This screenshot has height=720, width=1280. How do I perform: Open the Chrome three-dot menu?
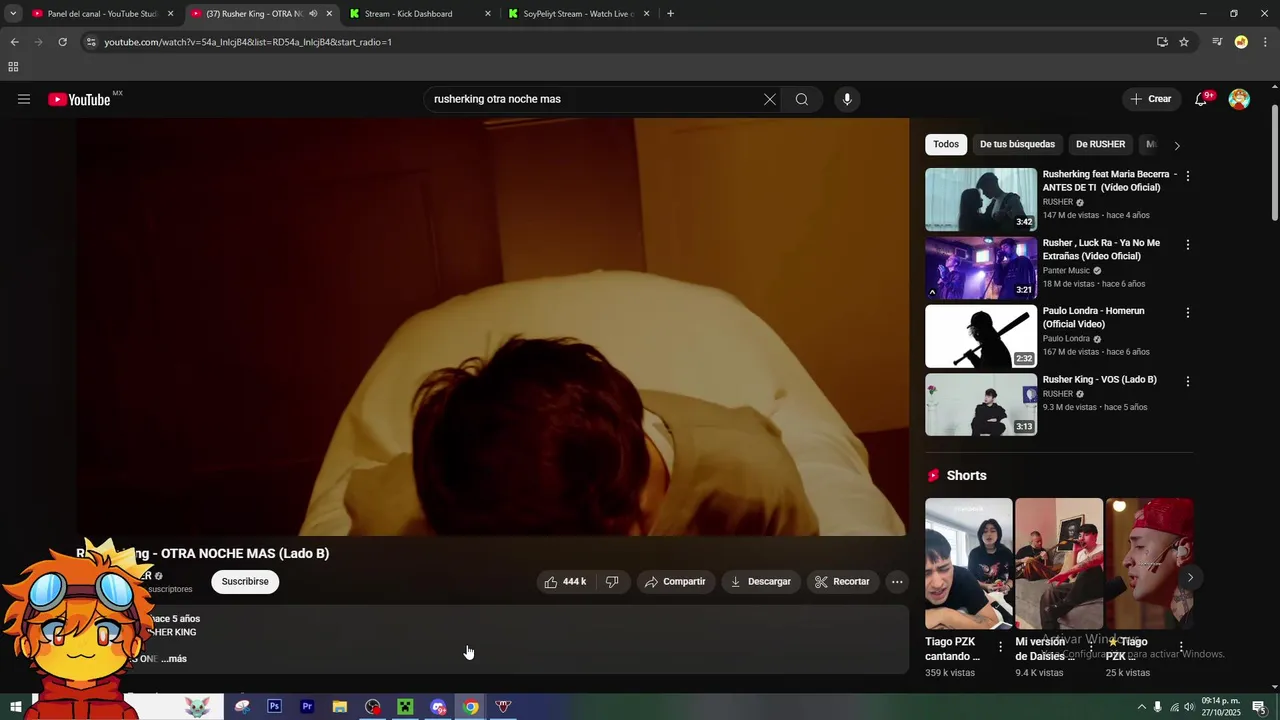coord(1266,42)
